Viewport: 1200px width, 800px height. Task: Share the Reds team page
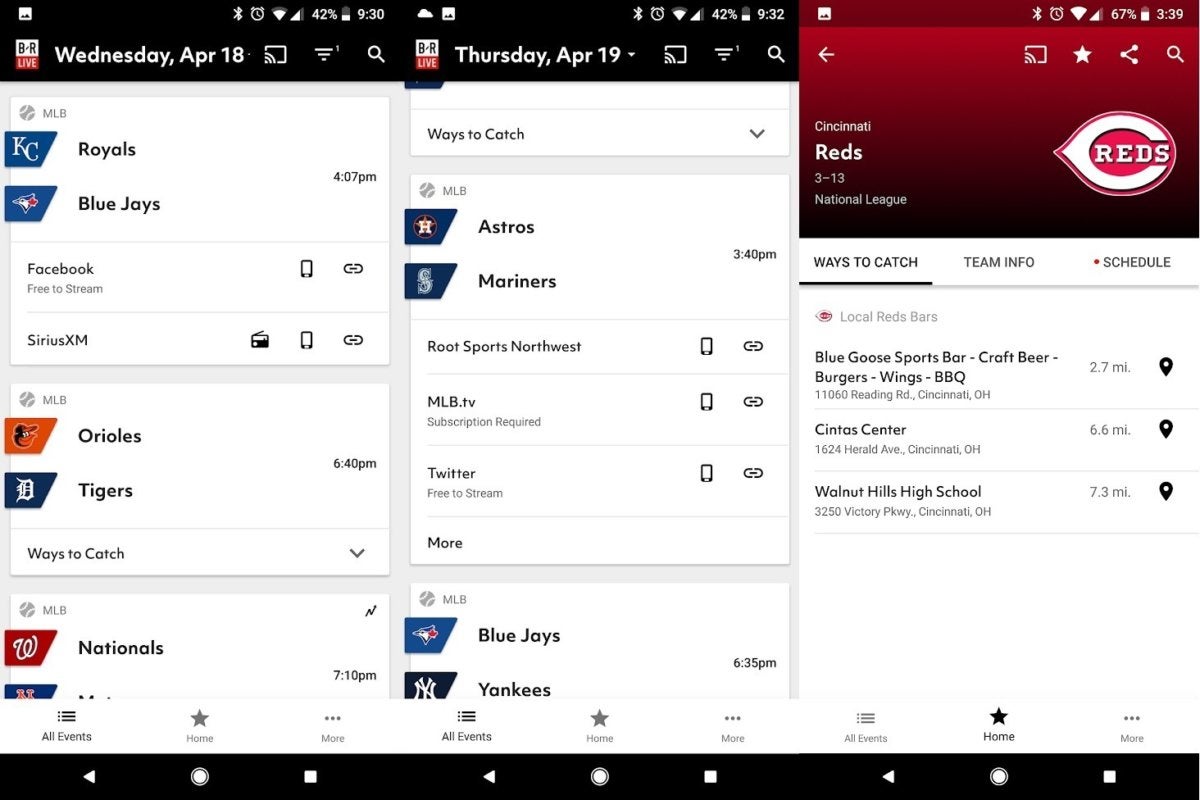point(1129,55)
